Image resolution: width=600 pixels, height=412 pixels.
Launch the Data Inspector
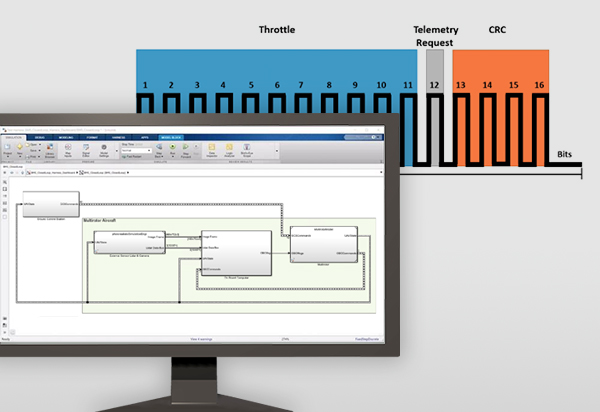[x=213, y=150]
